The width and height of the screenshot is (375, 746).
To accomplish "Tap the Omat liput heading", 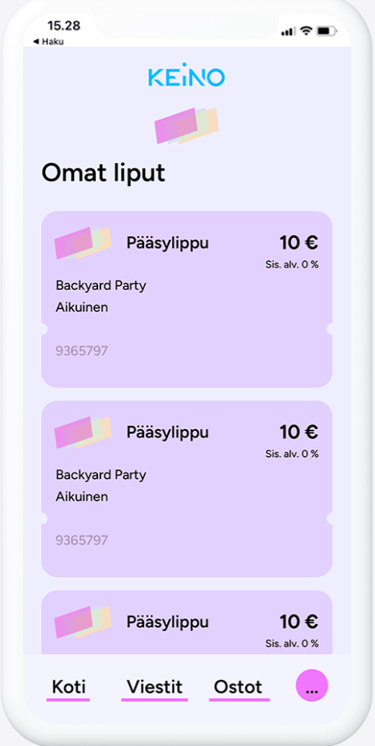I will [x=103, y=173].
